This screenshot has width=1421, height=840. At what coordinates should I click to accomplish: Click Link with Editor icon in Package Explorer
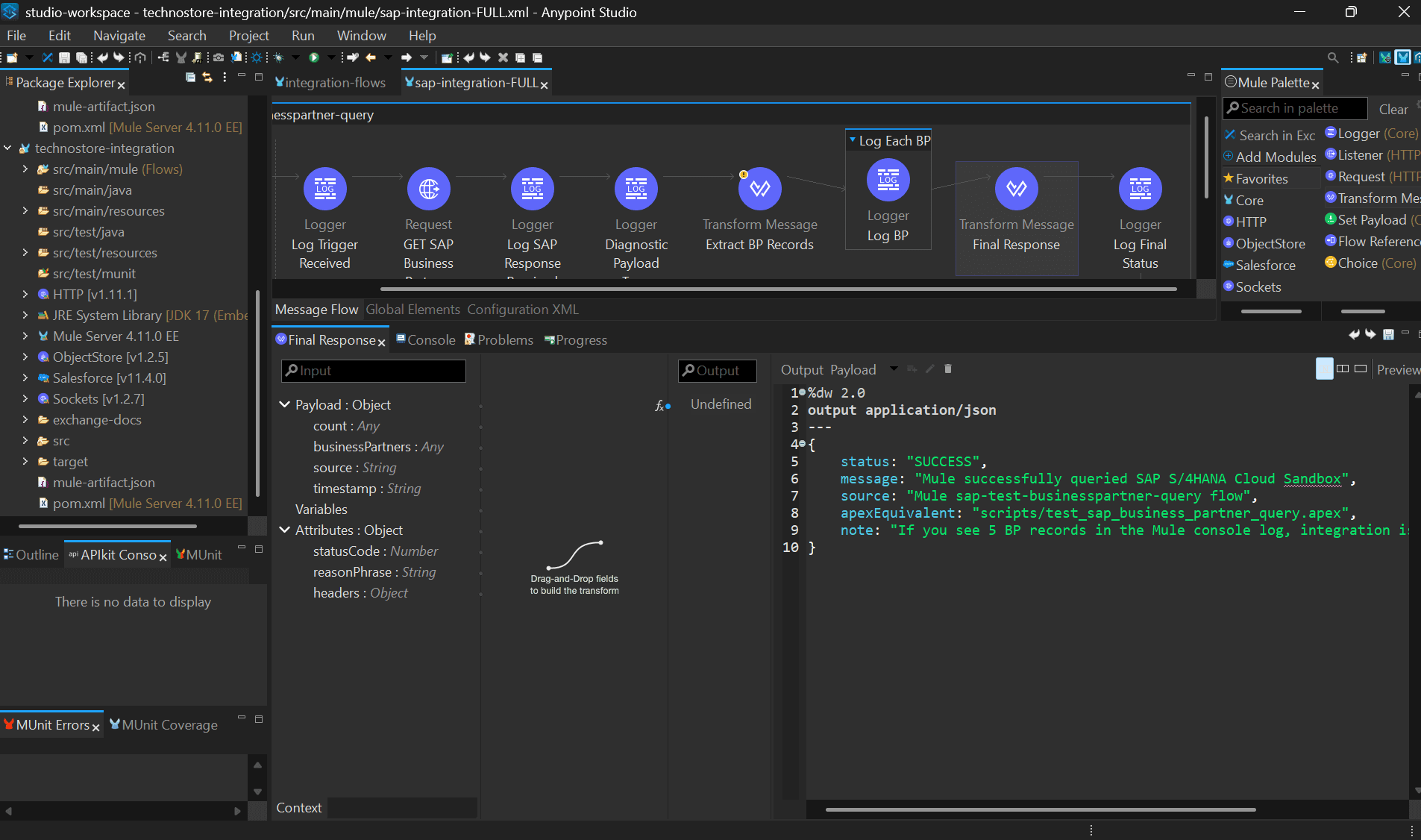(207, 77)
